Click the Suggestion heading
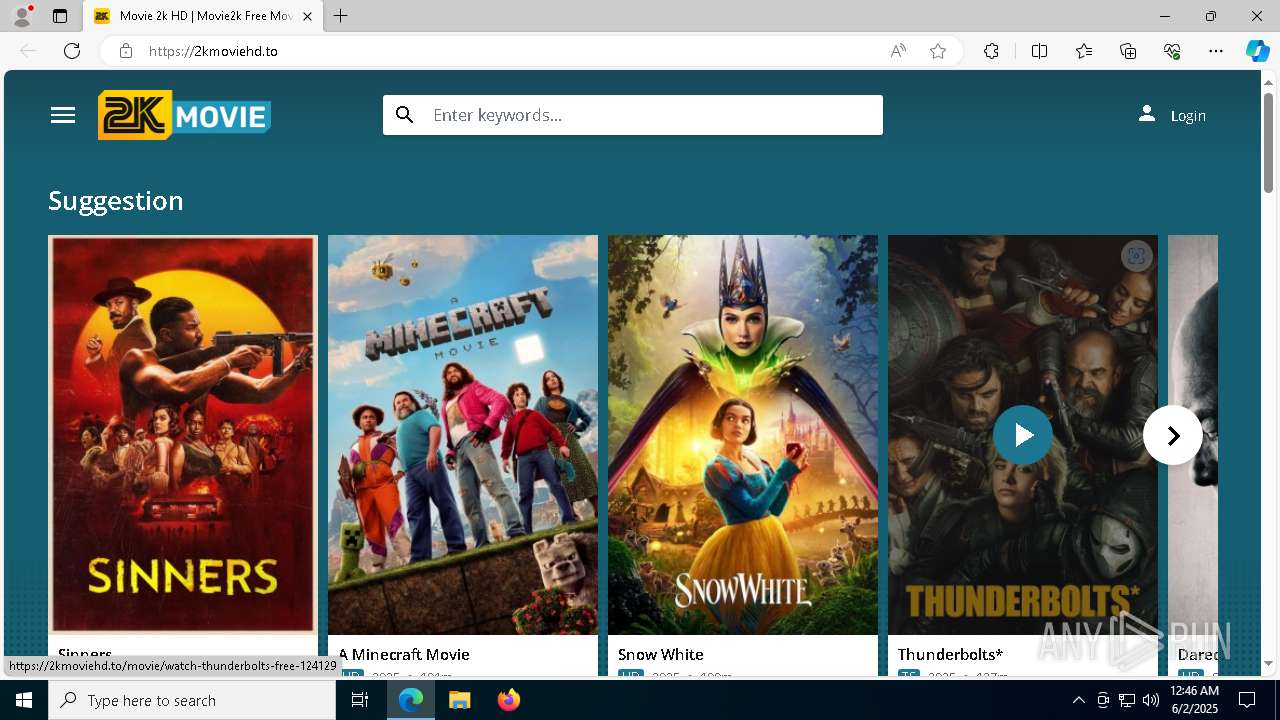Viewport: 1280px width, 720px height. point(116,201)
